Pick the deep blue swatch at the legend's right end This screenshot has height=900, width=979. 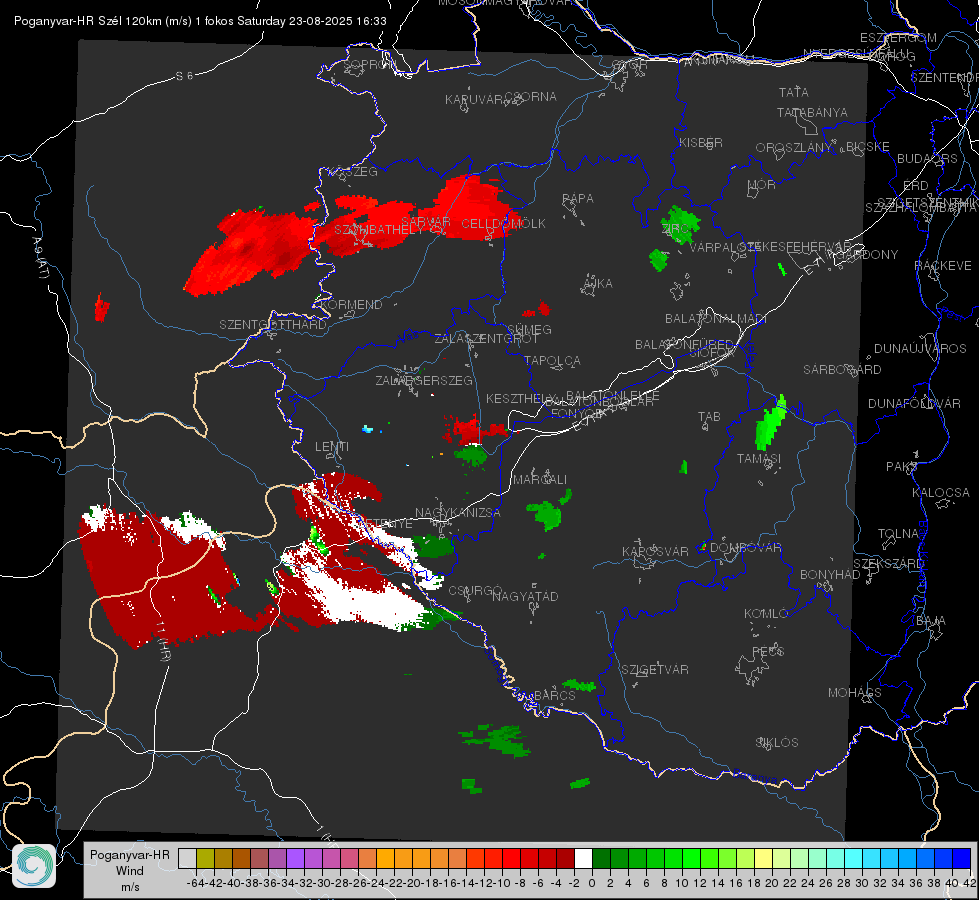962,859
